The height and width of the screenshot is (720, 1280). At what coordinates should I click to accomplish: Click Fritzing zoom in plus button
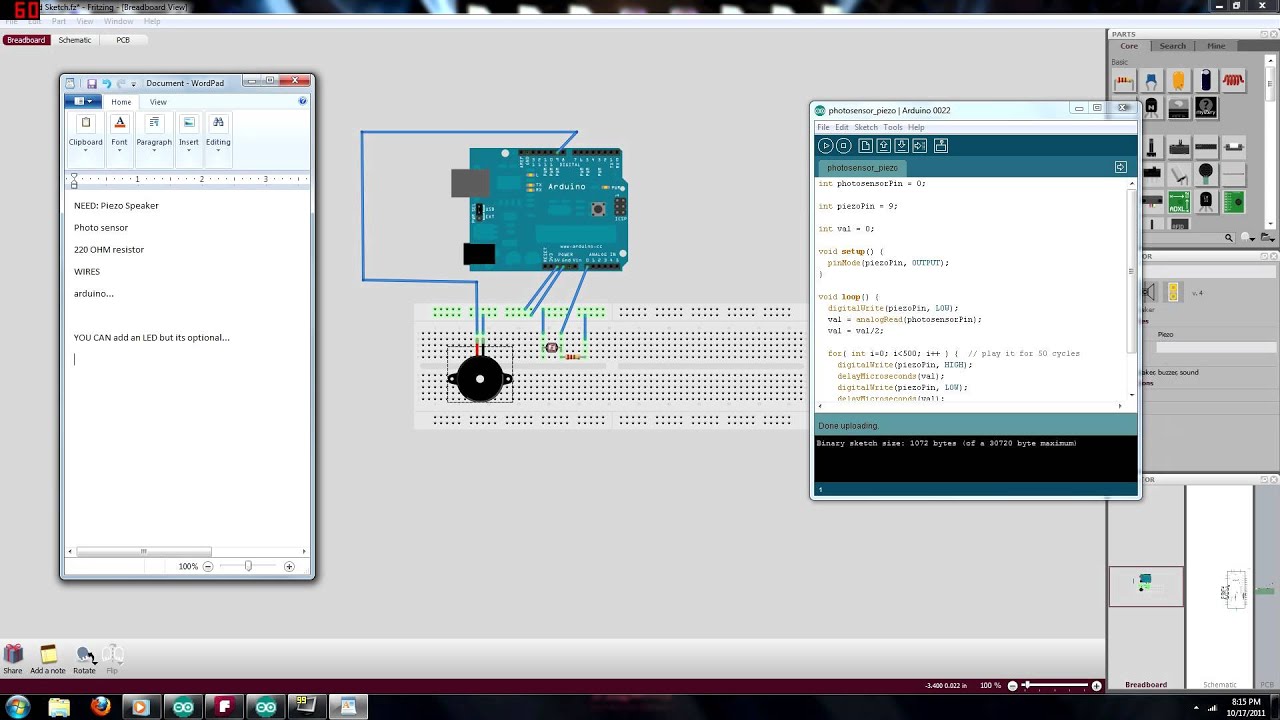1096,686
